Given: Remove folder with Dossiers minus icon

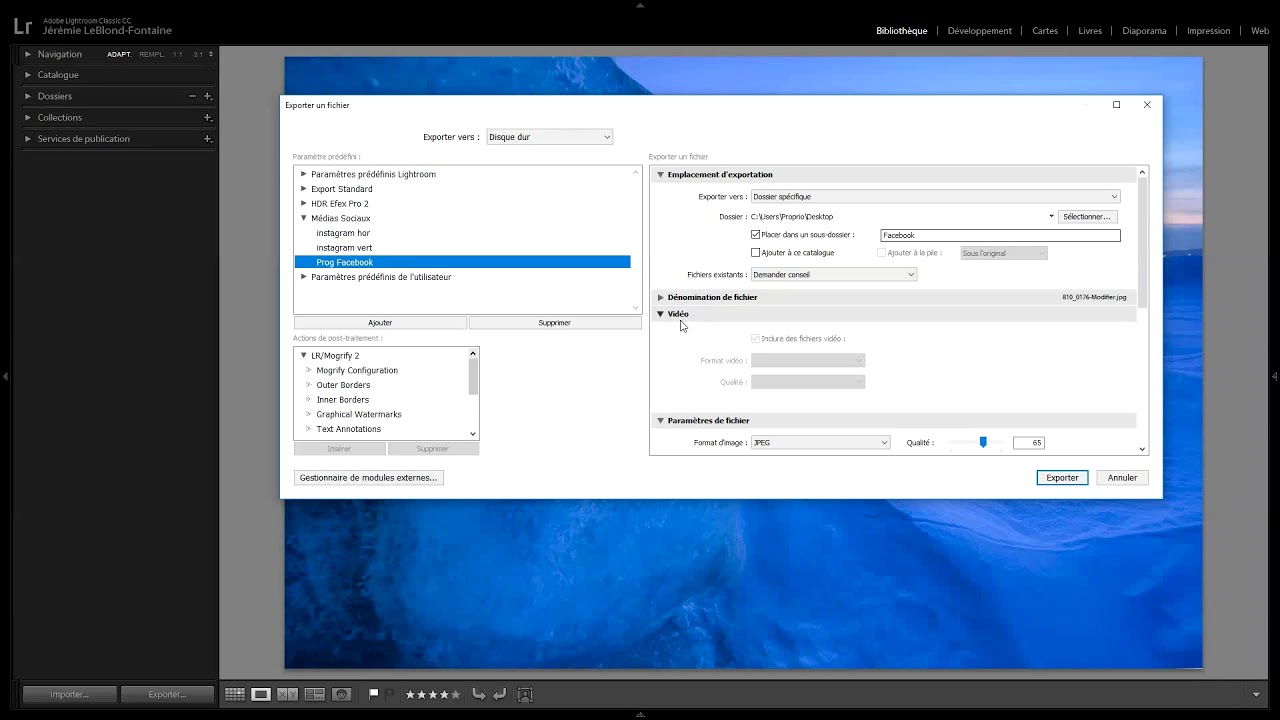Looking at the screenshot, I should tap(192, 96).
